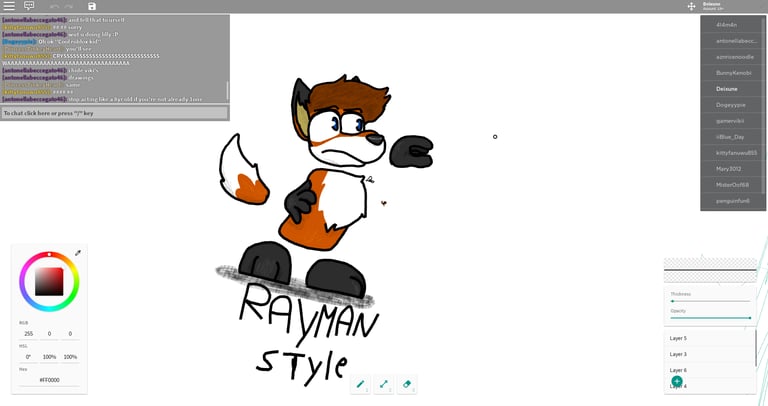The height and width of the screenshot is (406, 768).
Task: Click the "WAAAAAAAA" chat line
Action: 66,63
